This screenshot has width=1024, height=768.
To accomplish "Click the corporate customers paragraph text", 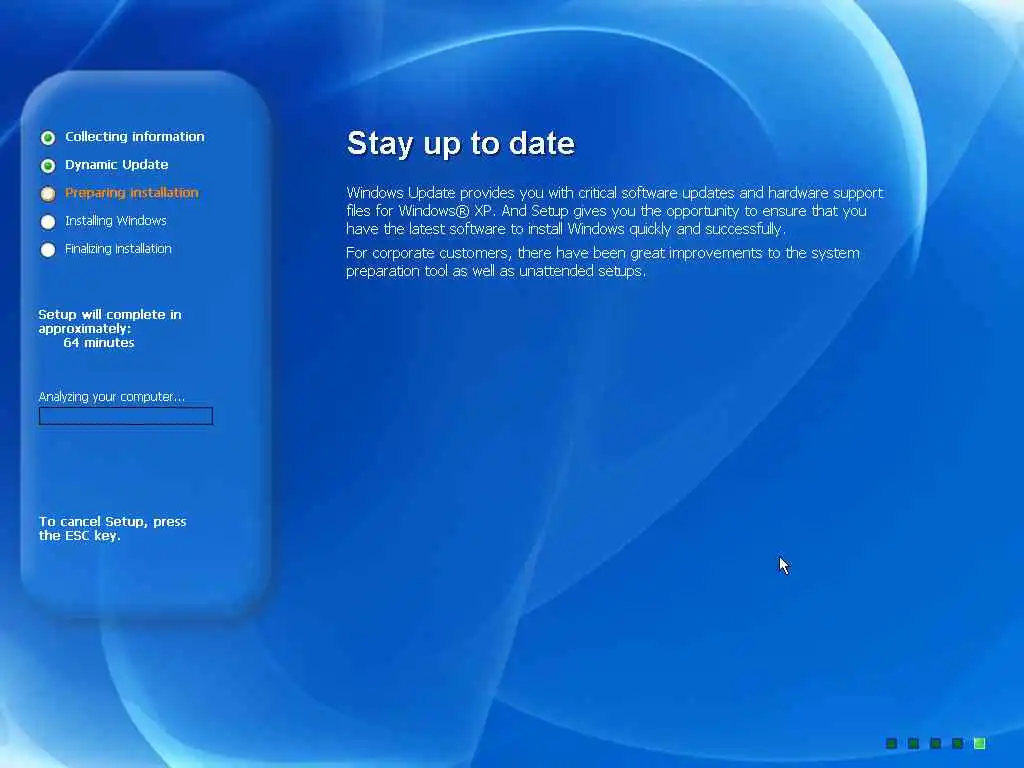I will point(603,262).
